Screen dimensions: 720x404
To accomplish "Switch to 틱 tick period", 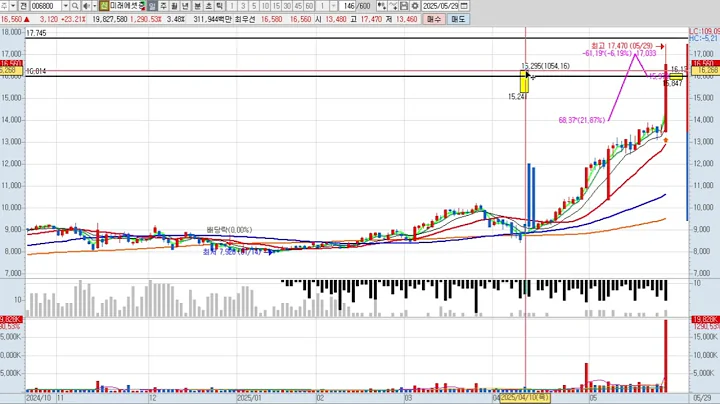I will tap(219, 6).
